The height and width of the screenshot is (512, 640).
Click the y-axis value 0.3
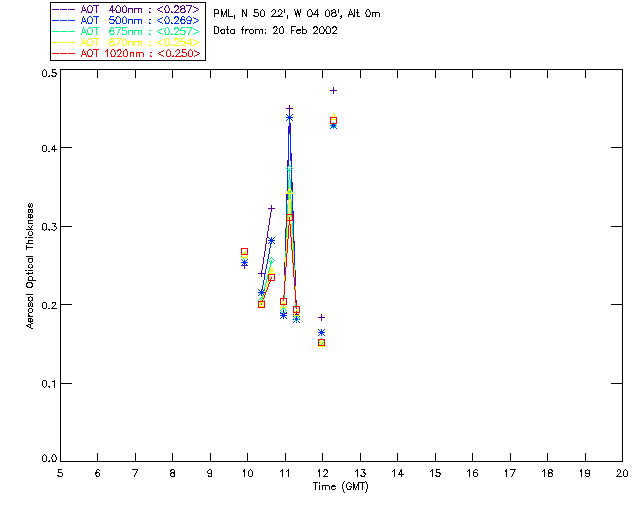[x=49, y=227]
